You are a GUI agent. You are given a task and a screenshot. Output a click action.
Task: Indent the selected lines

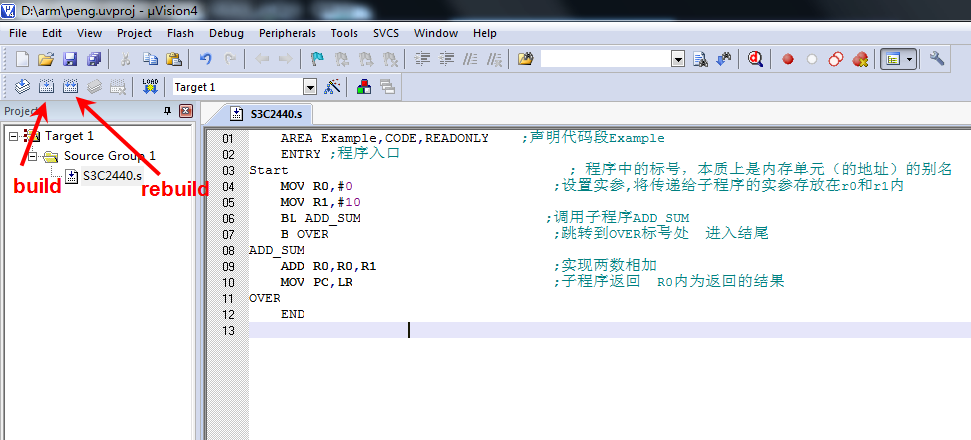[x=423, y=59]
